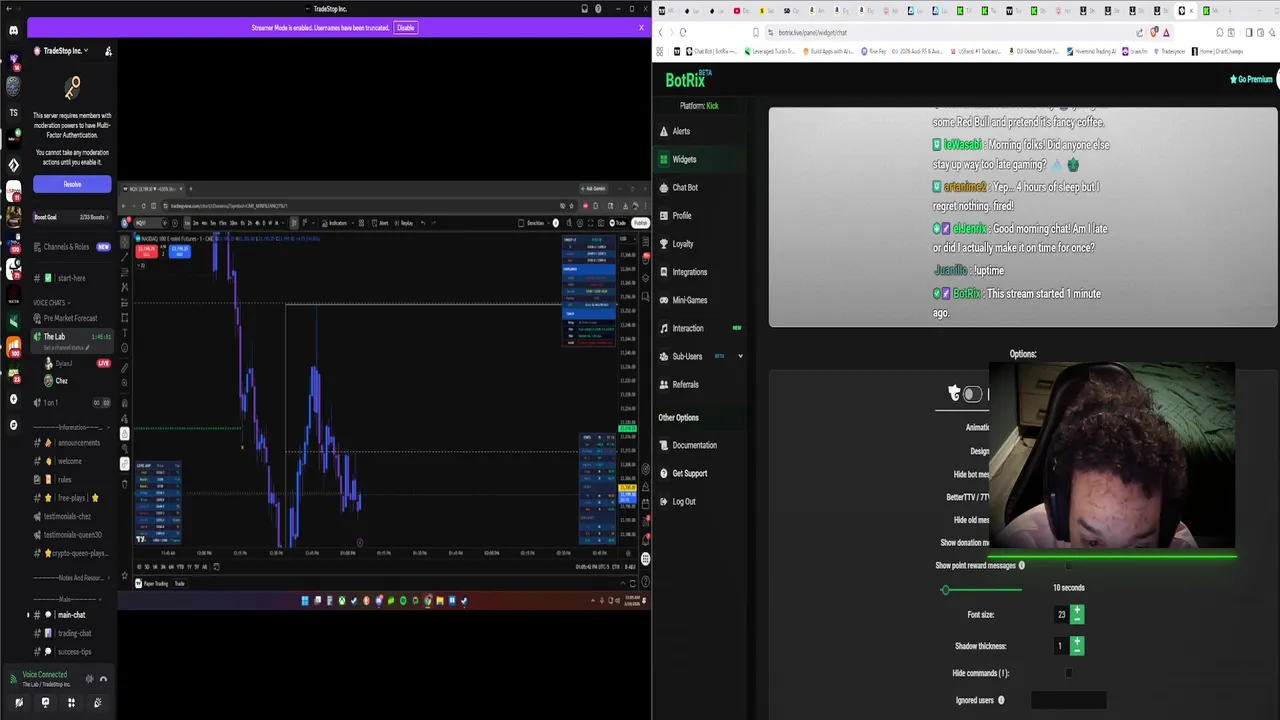The height and width of the screenshot is (720, 1280).
Task: Expand Sub-Users submenu chevron
Action: pos(740,356)
